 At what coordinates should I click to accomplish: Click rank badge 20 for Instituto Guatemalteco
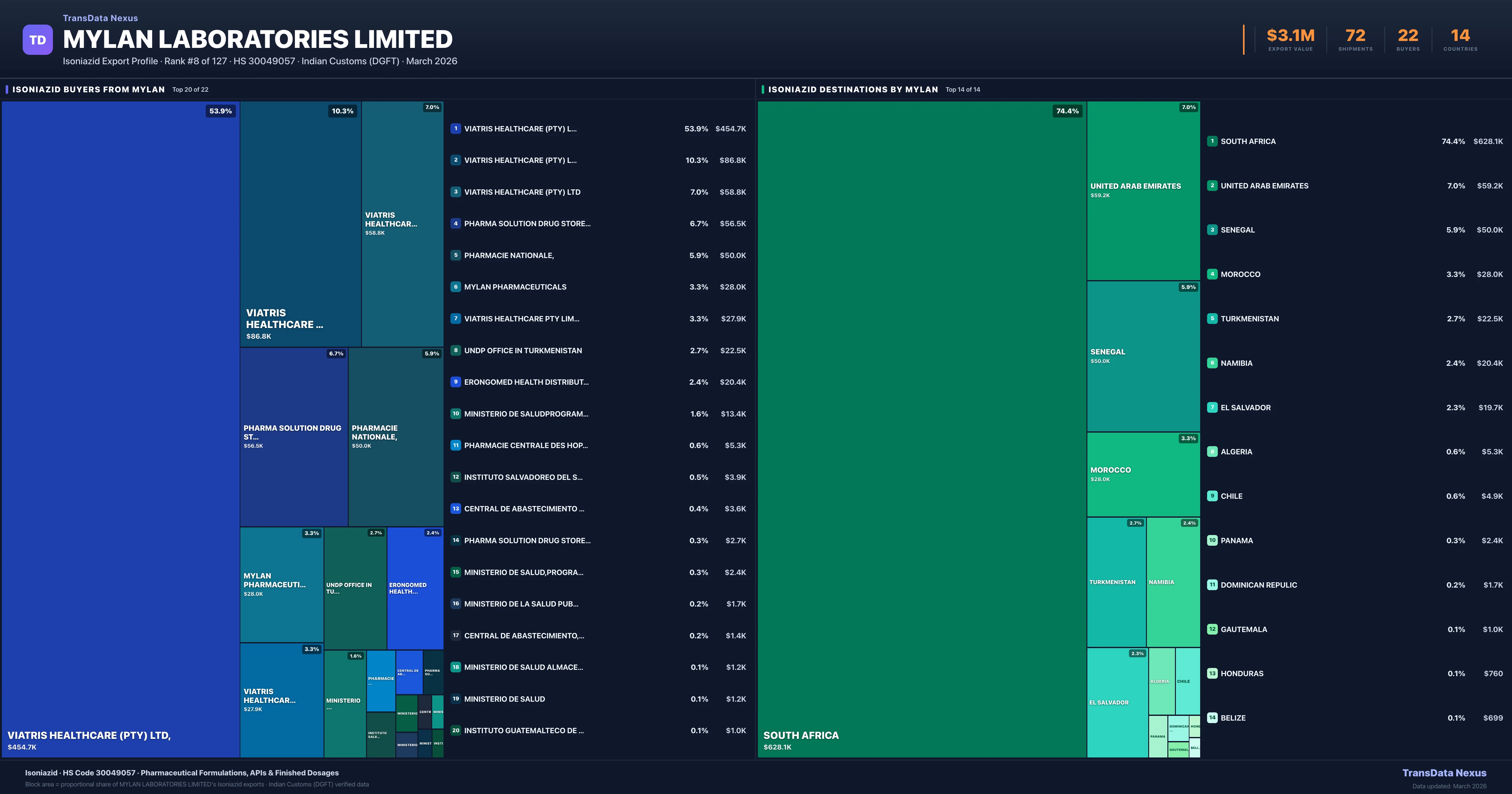click(x=455, y=731)
